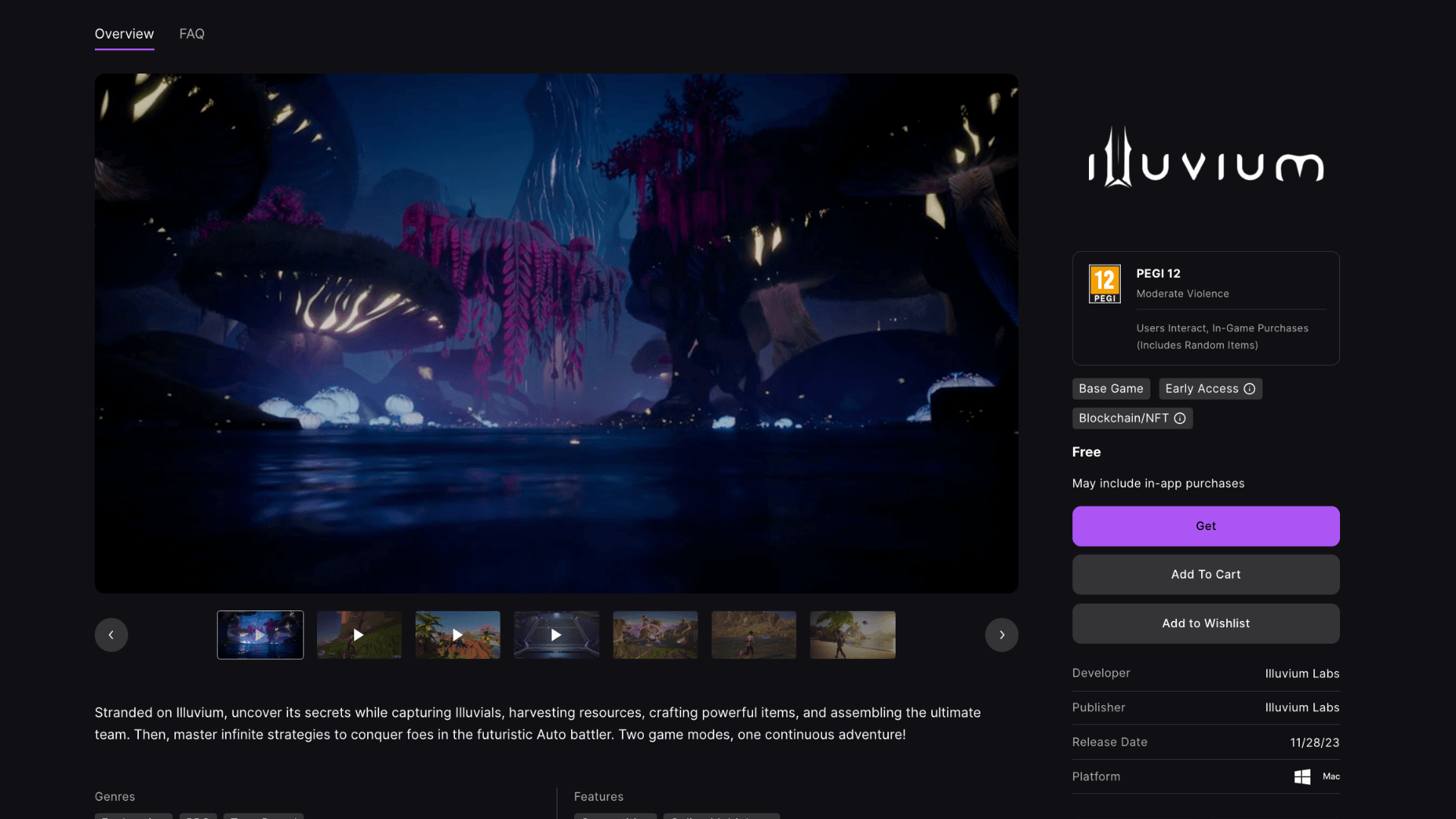Play the fourth video thumbnail
1456x819 pixels.
pyautogui.click(x=556, y=635)
